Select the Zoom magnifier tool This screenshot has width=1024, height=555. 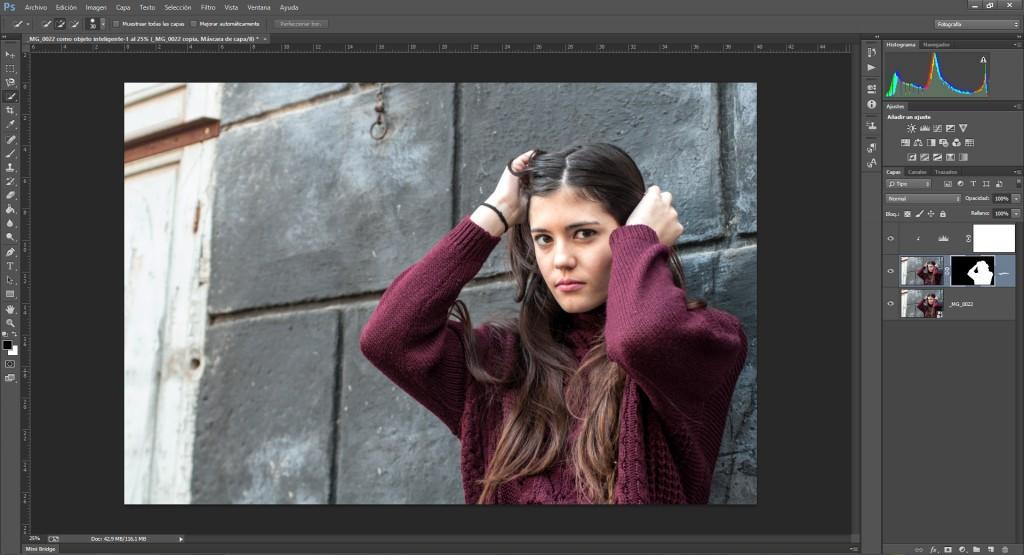click(10, 323)
